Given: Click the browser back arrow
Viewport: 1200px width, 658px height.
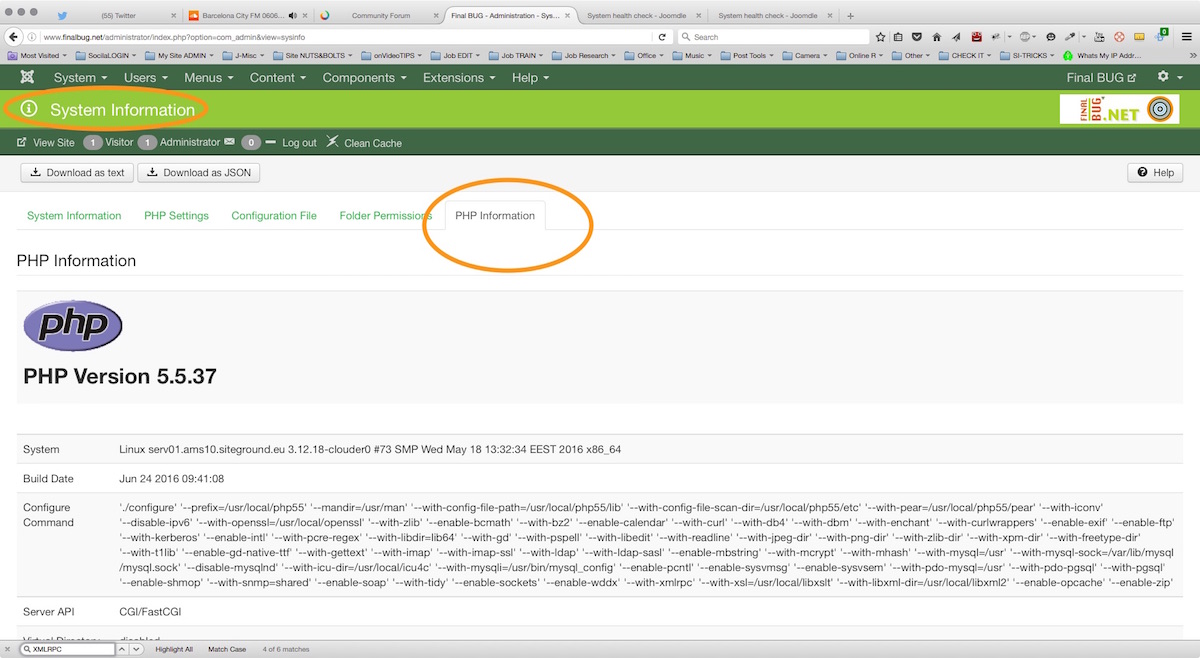Looking at the screenshot, I should (14, 37).
